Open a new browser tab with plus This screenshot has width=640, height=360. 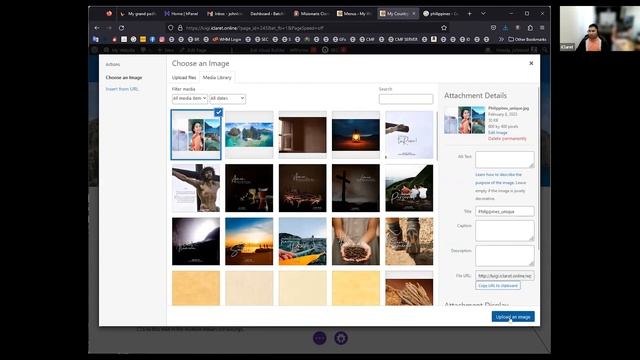tap(469, 13)
